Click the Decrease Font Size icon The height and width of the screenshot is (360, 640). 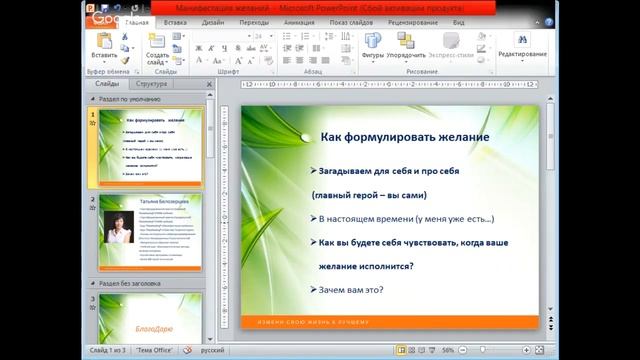(x=251, y=61)
